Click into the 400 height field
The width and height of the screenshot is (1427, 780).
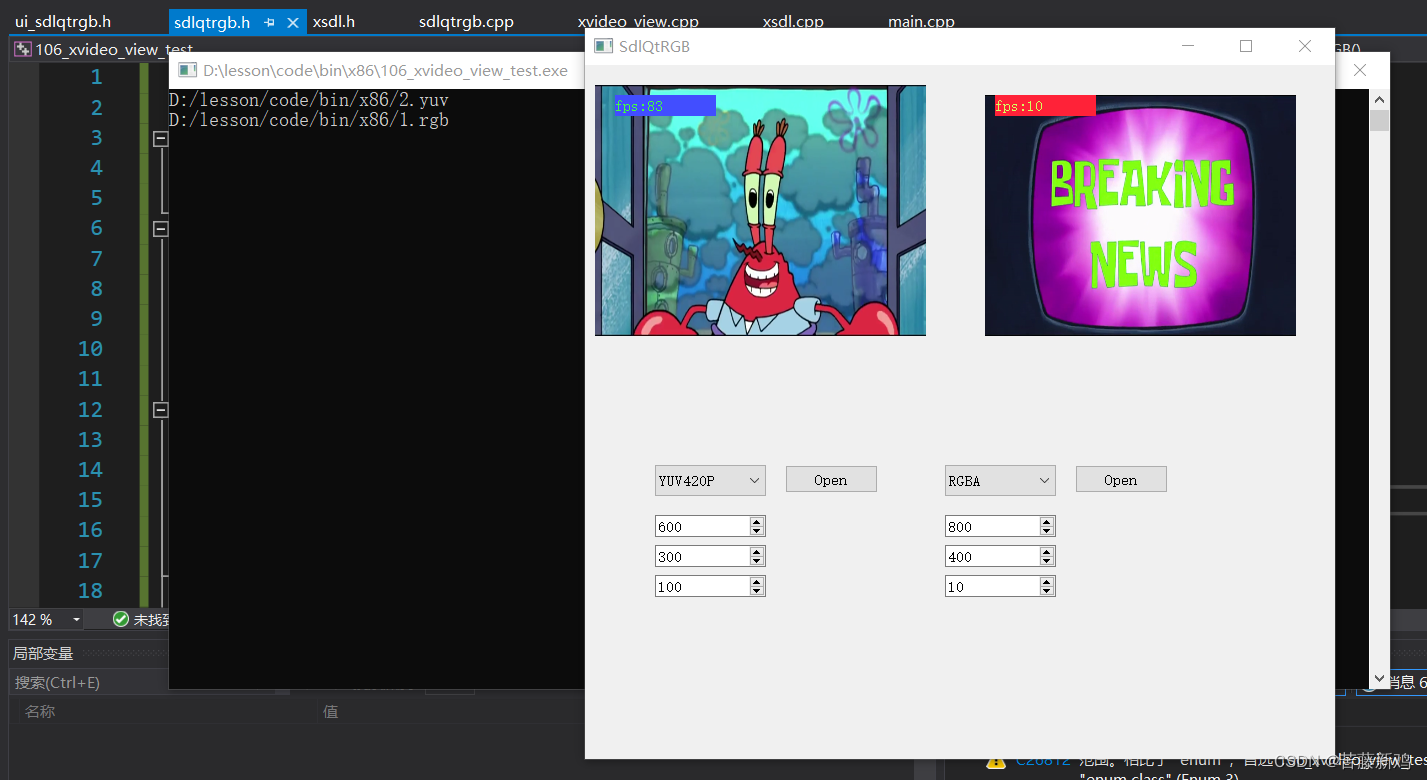[993, 557]
